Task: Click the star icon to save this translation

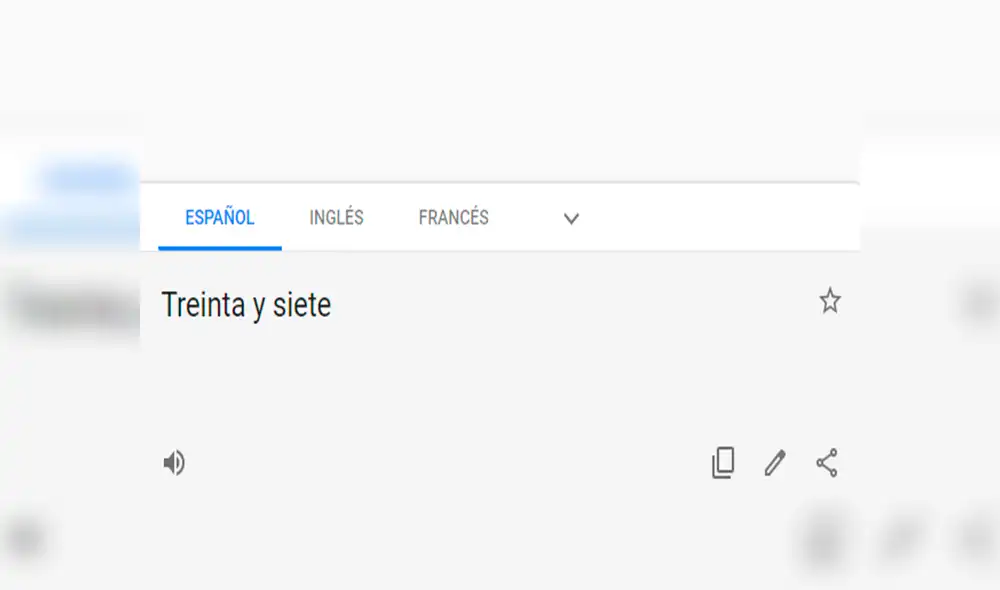Action: [x=830, y=301]
